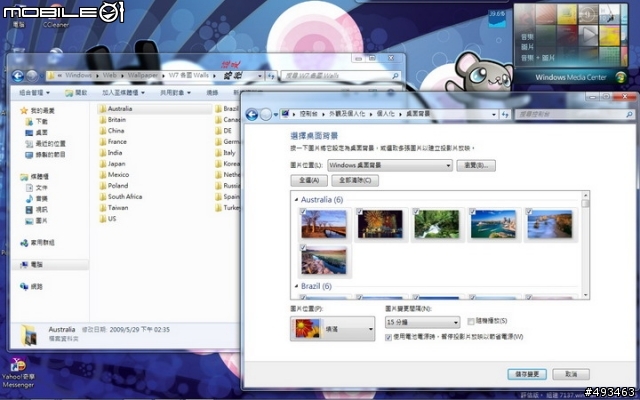The width and height of the screenshot is (640, 400).
Task: Open Pictures library in Explorer sidebar
Action: coord(37,221)
